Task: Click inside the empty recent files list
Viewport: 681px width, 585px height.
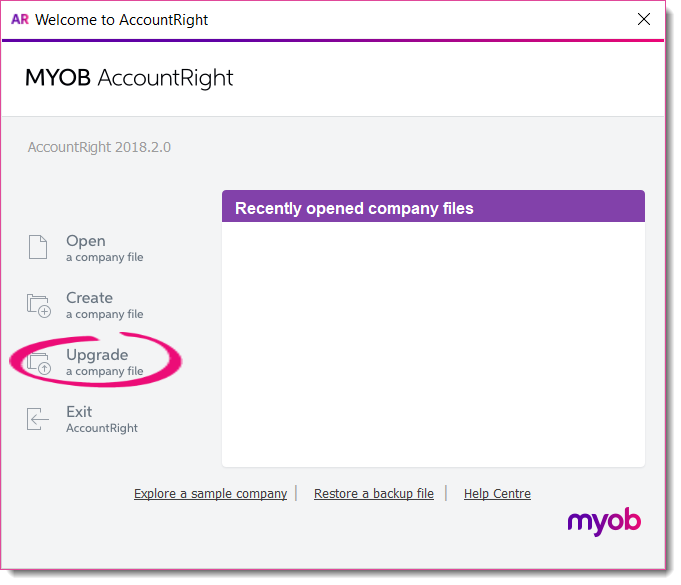Action: [x=433, y=344]
